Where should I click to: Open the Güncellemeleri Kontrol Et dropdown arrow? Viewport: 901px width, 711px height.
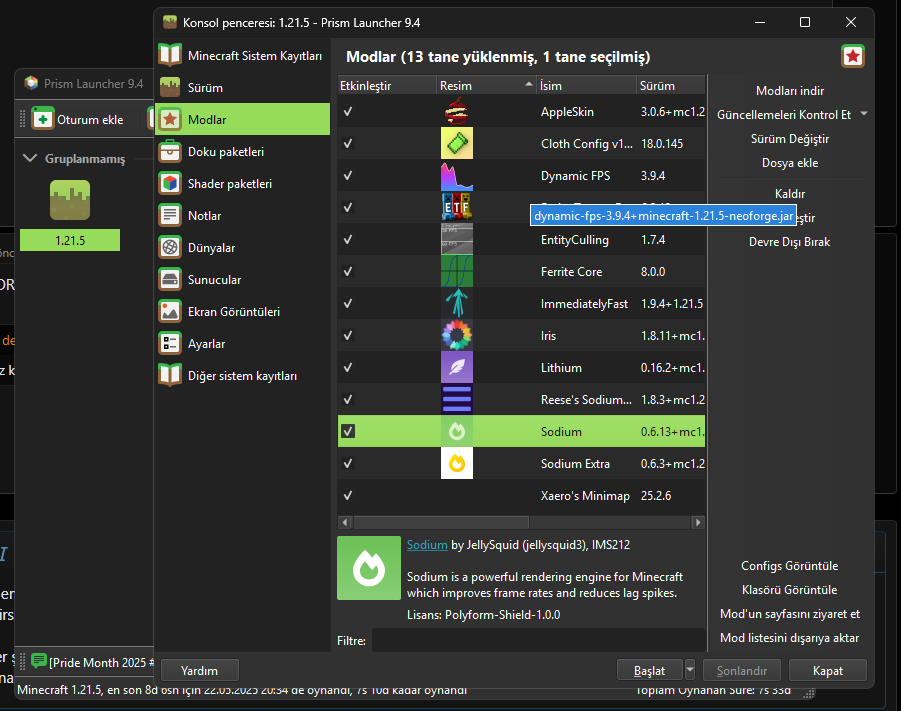click(864, 114)
